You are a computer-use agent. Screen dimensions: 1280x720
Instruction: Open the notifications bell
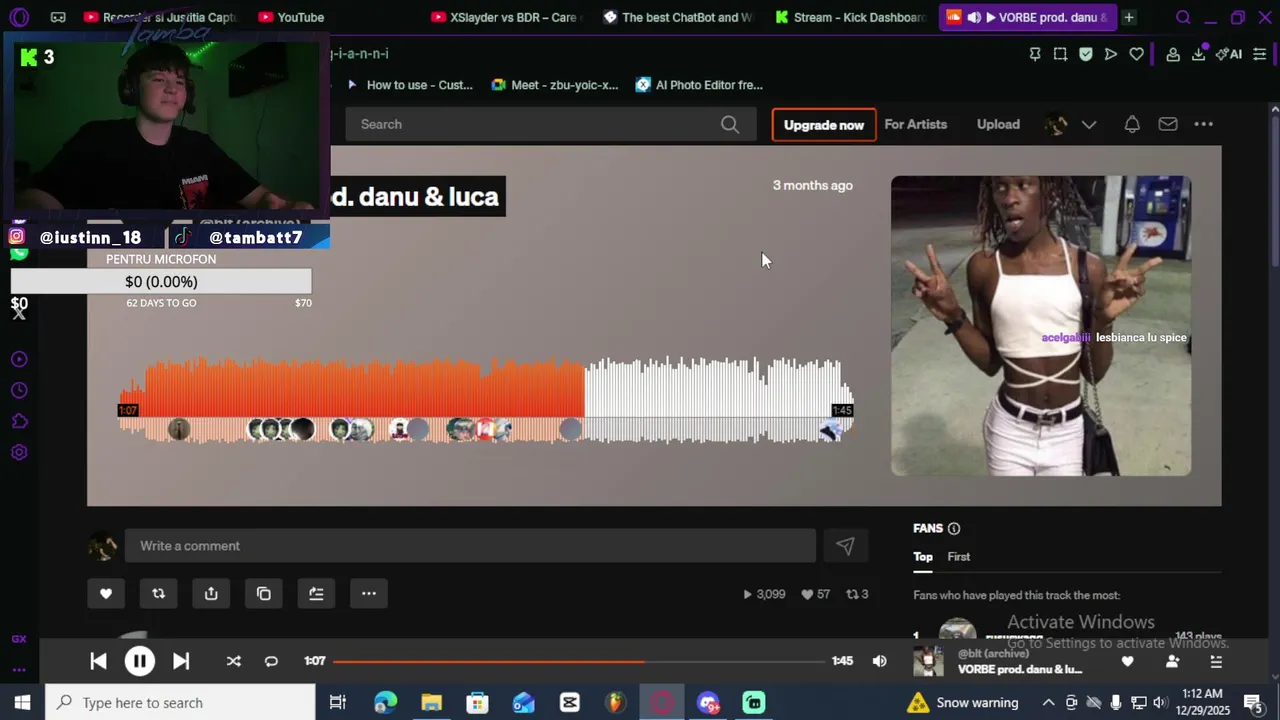(x=1132, y=124)
